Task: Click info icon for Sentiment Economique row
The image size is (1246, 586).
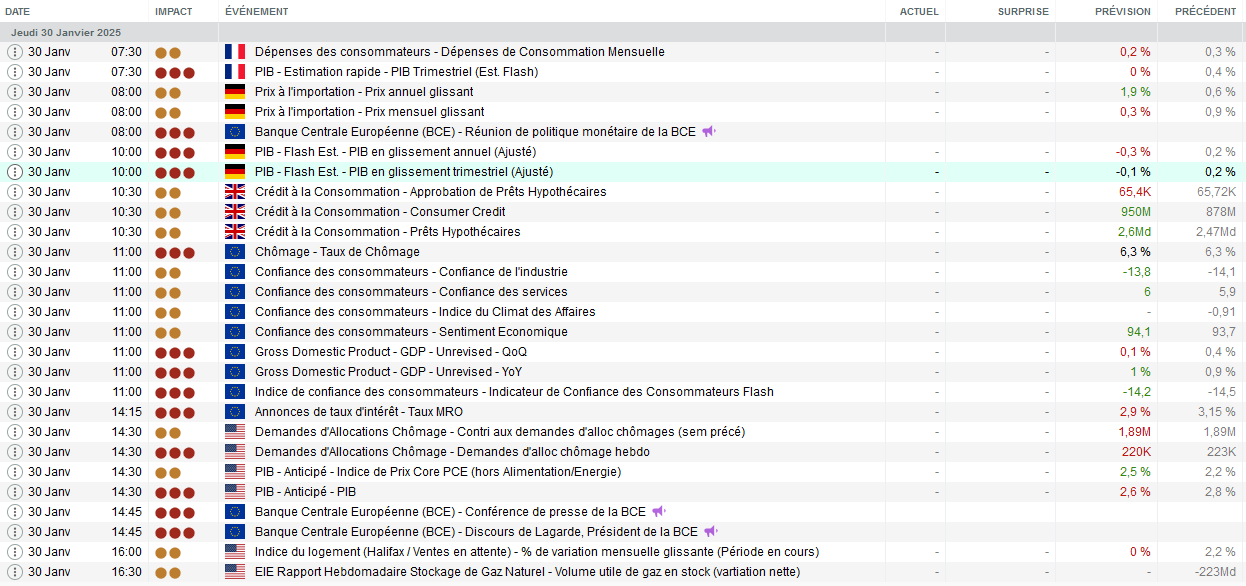Action: 14,332
